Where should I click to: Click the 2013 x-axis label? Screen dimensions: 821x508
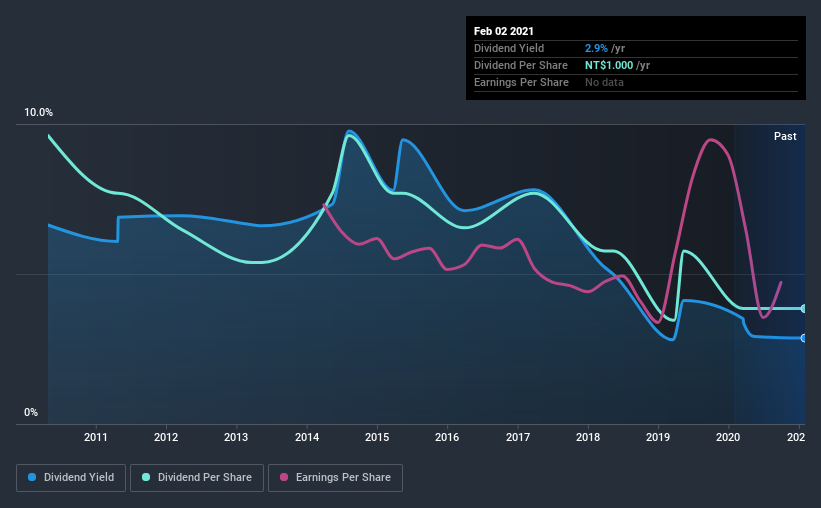coord(236,437)
